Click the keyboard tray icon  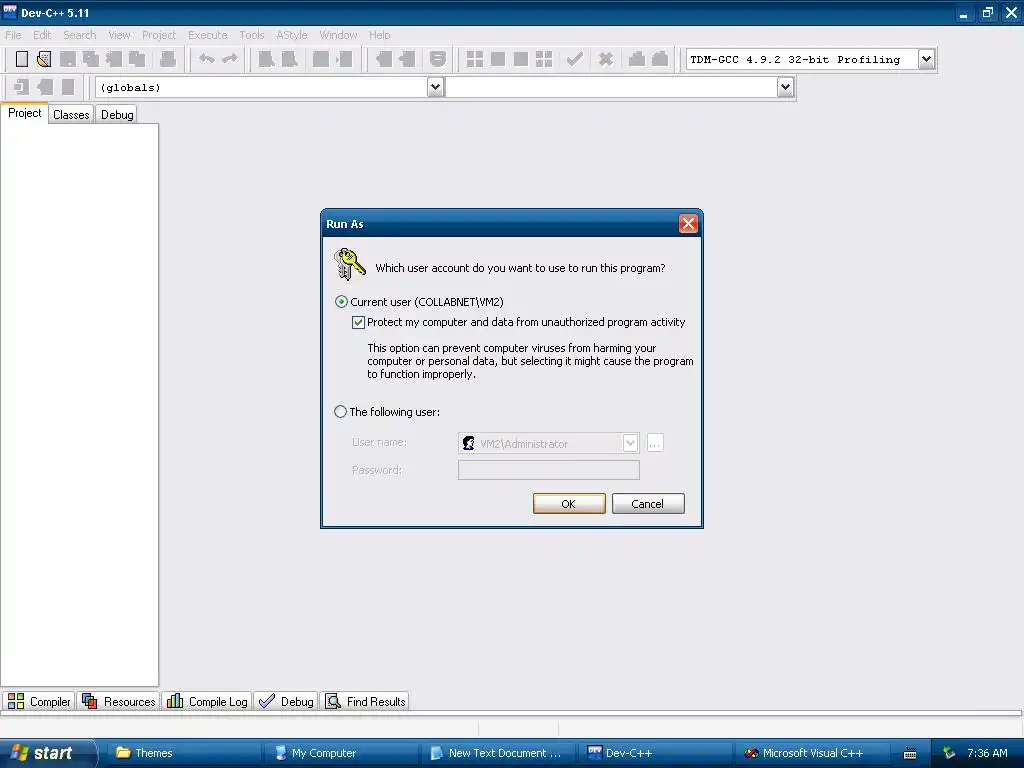(910, 754)
